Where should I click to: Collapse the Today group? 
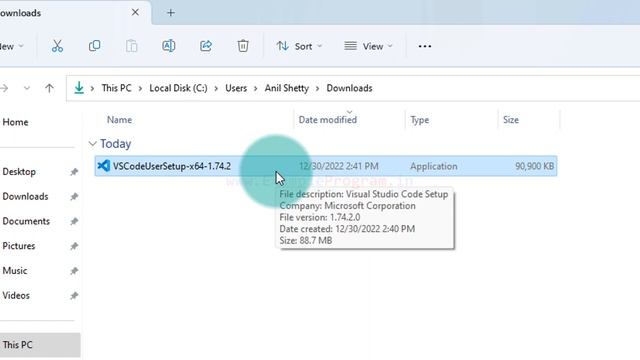pyautogui.click(x=93, y=144)
